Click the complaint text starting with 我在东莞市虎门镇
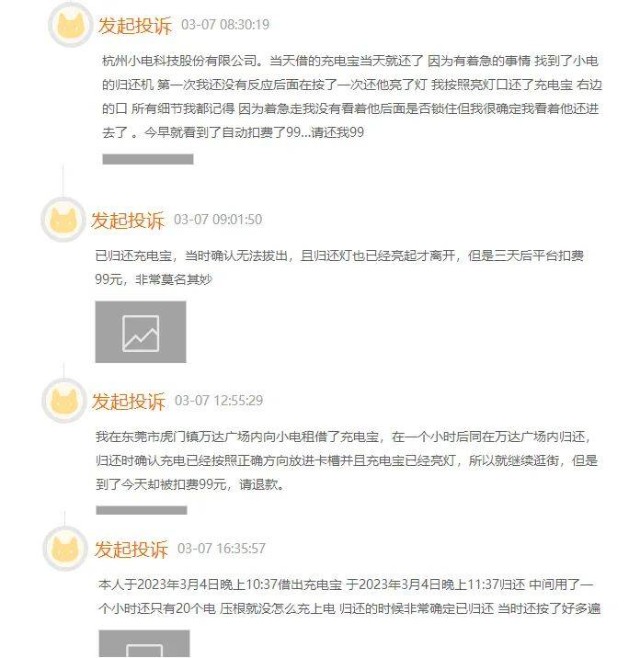The image size is (640, 658). 347,460
